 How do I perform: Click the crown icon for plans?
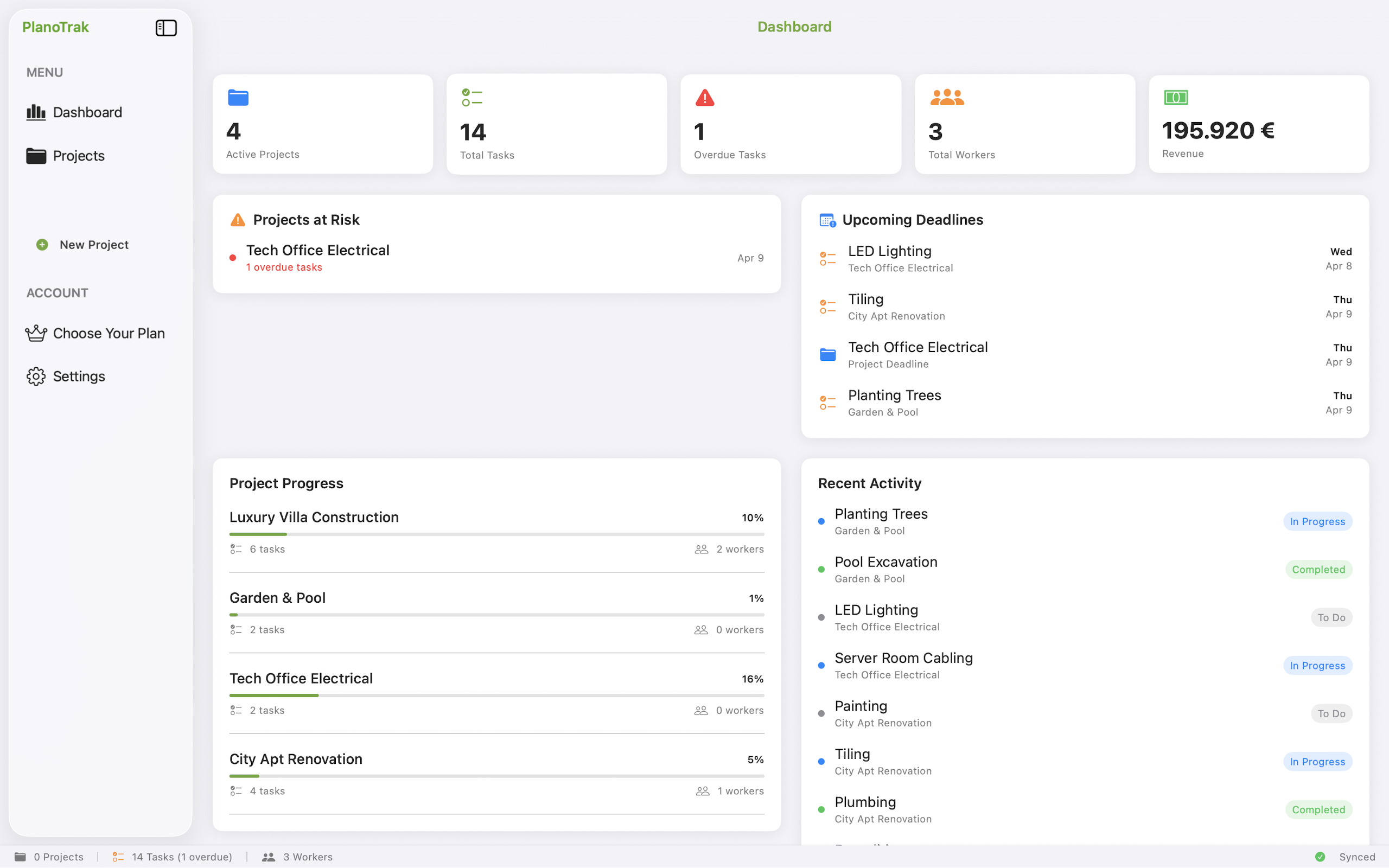[x=36, y=333]
